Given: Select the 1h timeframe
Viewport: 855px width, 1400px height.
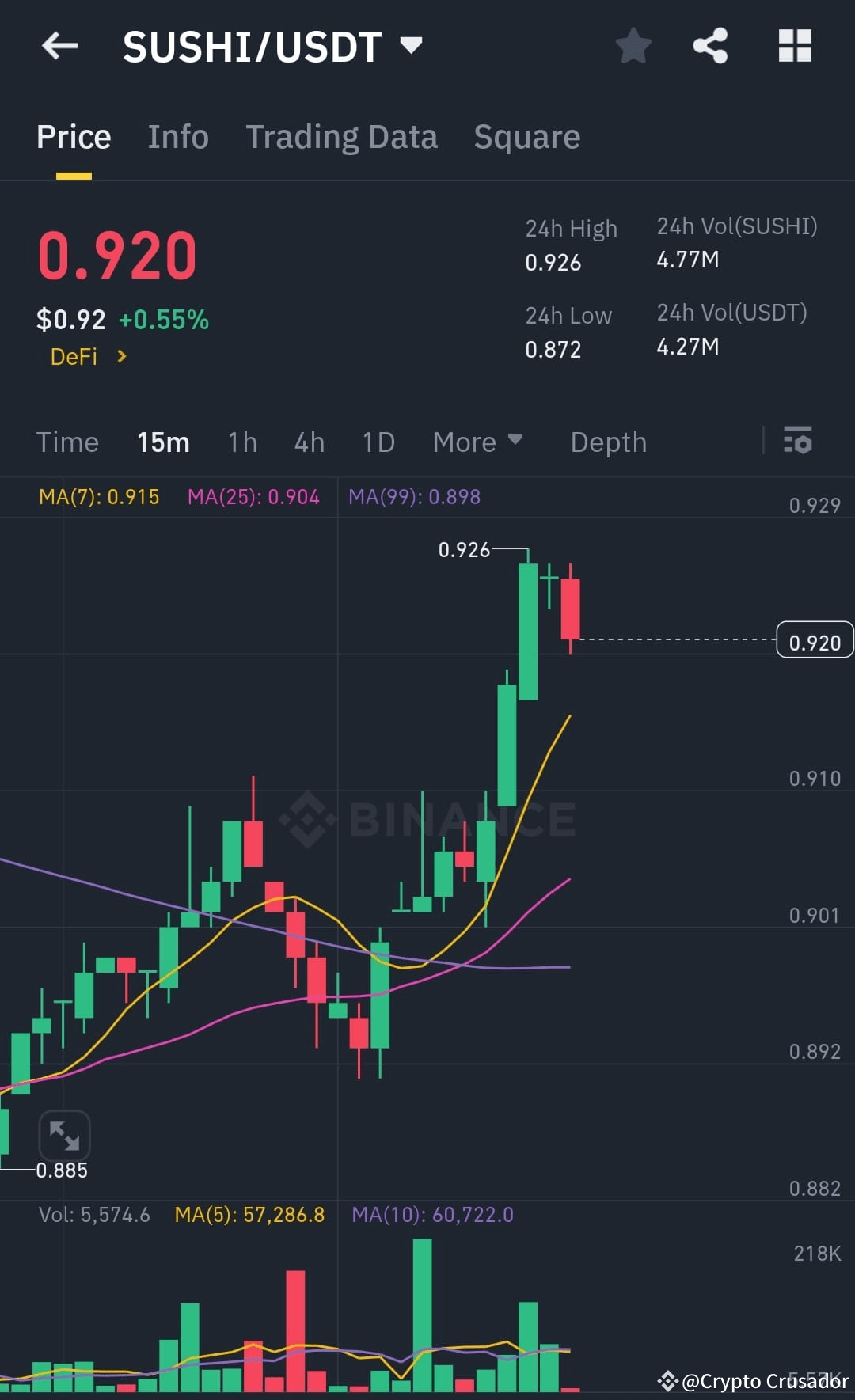Looking at the screenshot, I should [241, 442].
